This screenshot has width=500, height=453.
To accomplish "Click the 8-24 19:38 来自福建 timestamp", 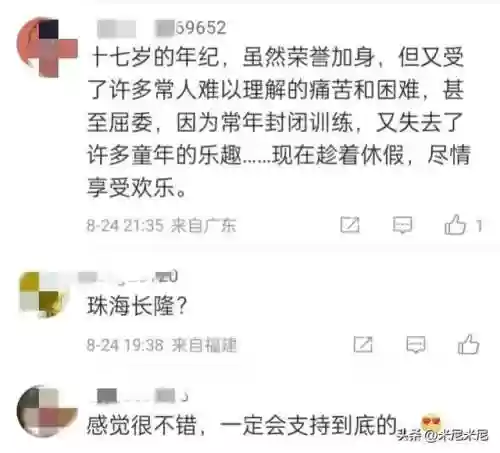I will coord(161,345).
